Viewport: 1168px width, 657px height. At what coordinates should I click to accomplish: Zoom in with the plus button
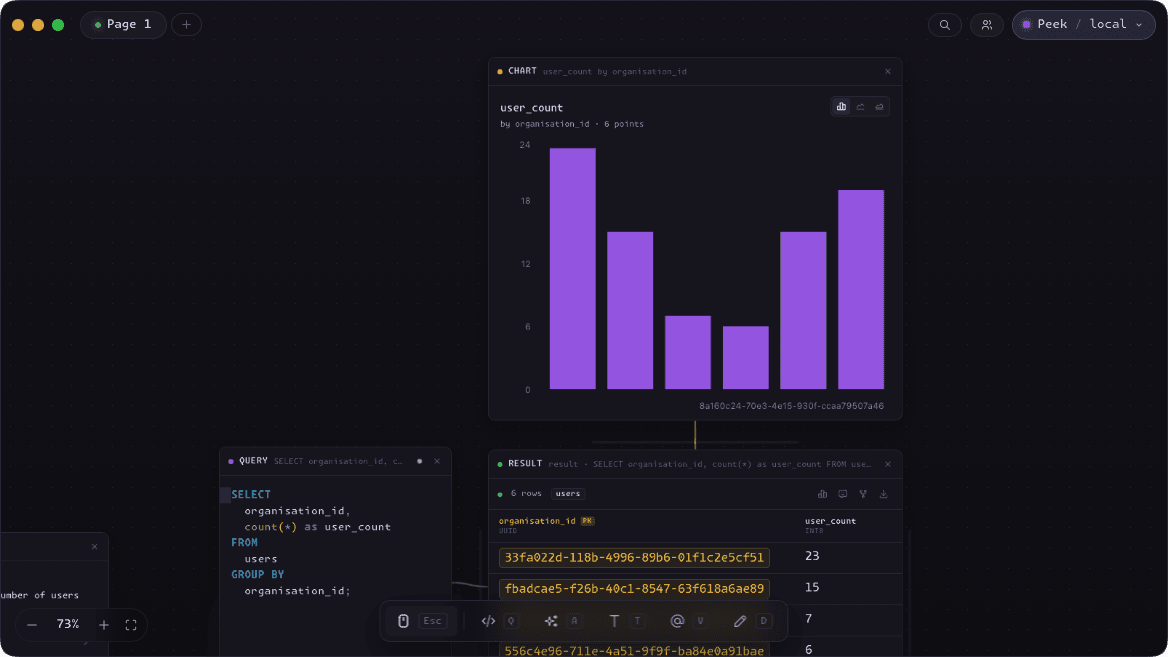(104, 625)
